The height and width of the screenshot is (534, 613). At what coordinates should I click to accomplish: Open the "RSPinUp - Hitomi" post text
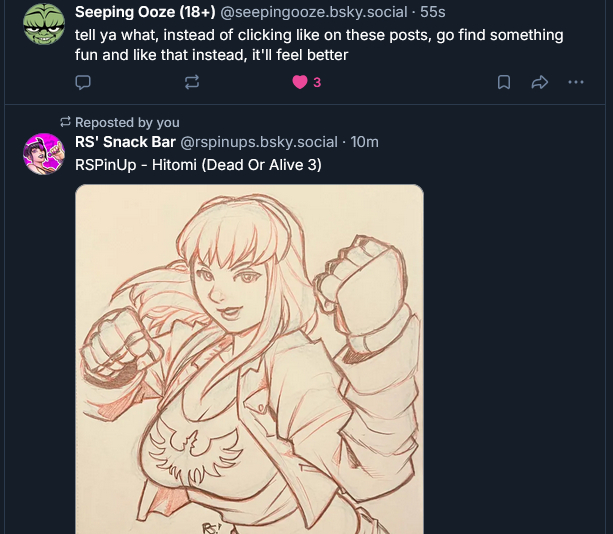coord(198,163)
